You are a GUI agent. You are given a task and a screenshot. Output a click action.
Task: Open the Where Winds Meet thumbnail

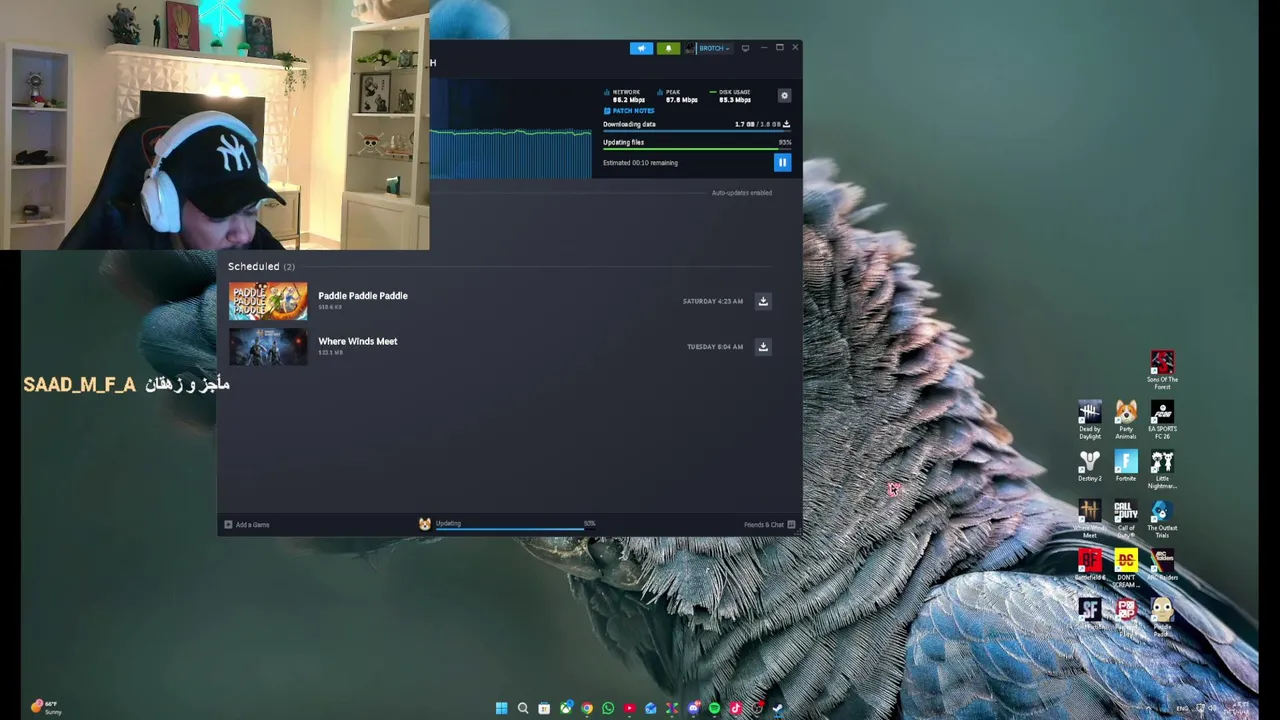pos(268,347)
